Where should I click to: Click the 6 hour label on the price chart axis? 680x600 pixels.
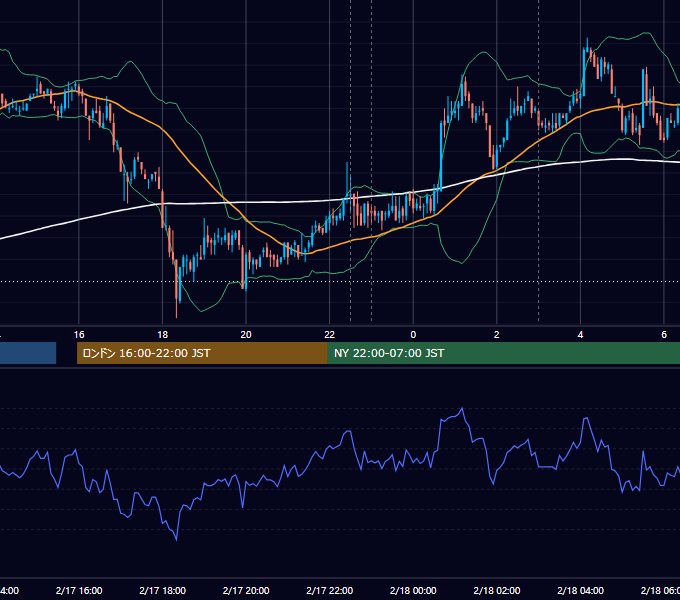[x=664, y=335]
